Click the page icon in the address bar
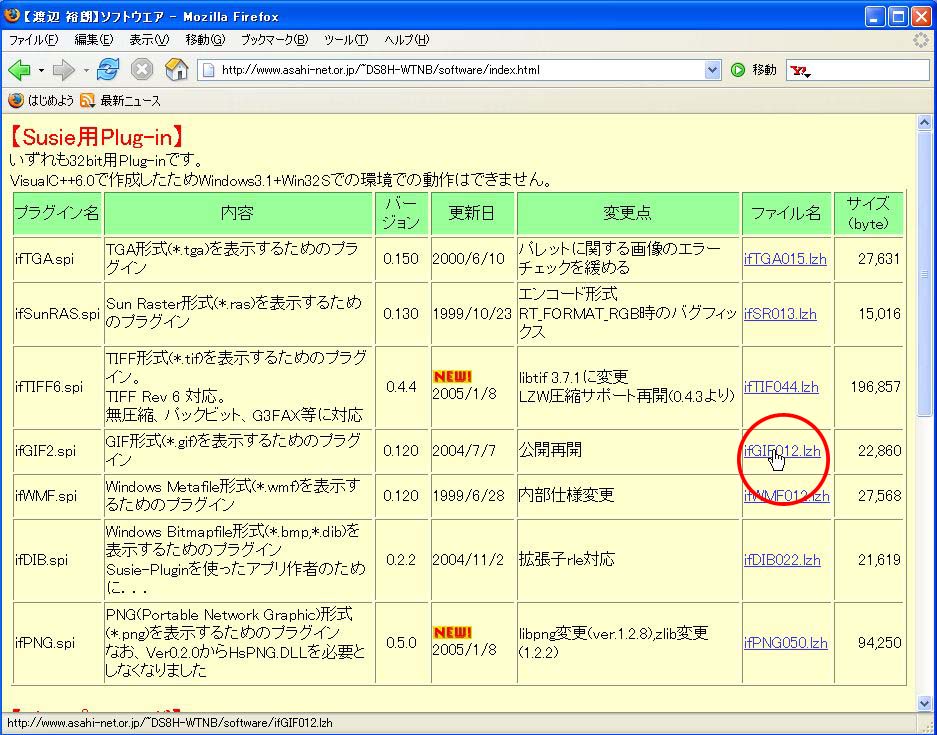The height and width of the screenshot is (735, 937). (x=209, y=70)
